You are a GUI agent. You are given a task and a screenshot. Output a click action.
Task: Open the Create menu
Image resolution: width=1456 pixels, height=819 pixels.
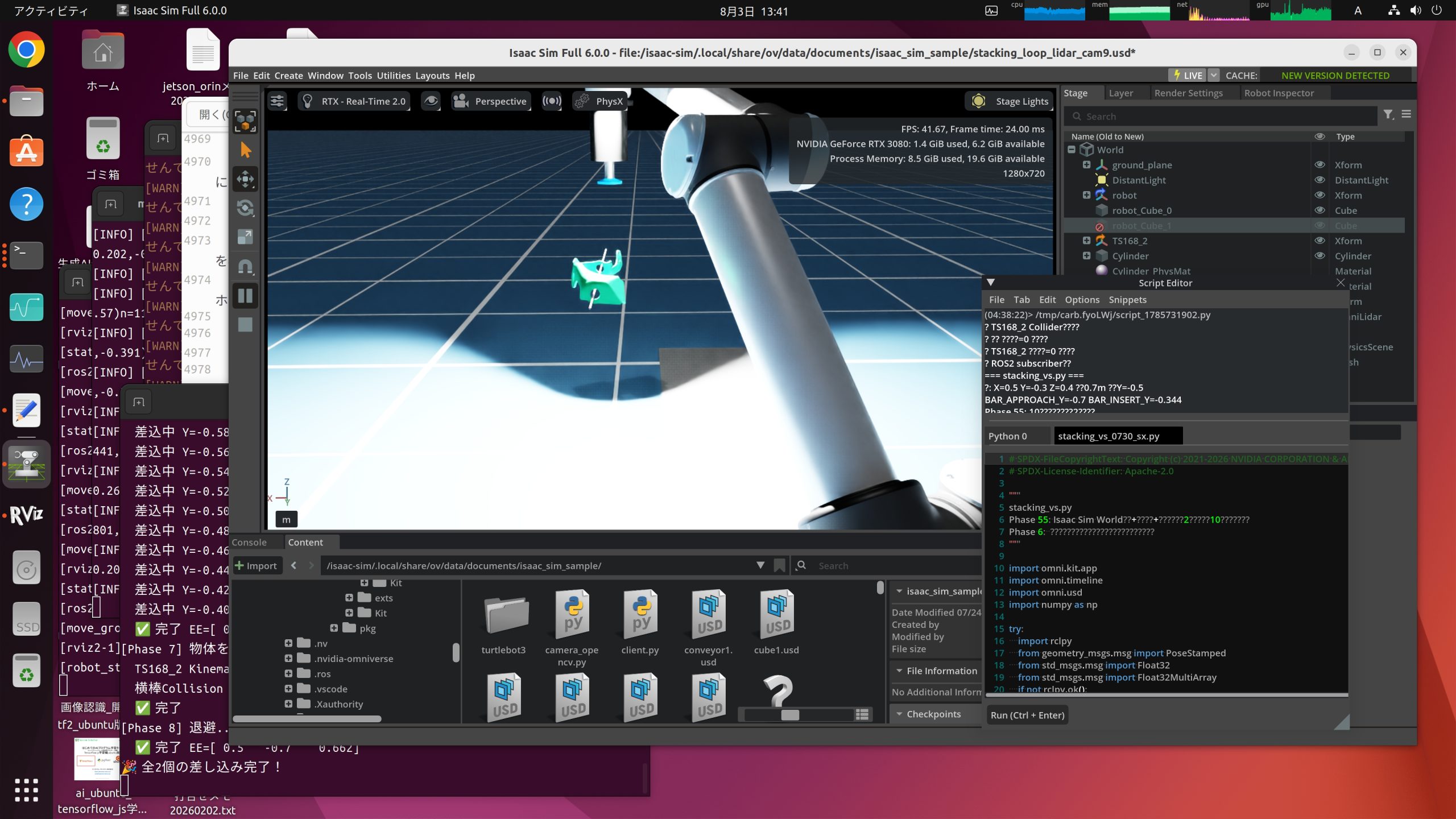[289, 76]
